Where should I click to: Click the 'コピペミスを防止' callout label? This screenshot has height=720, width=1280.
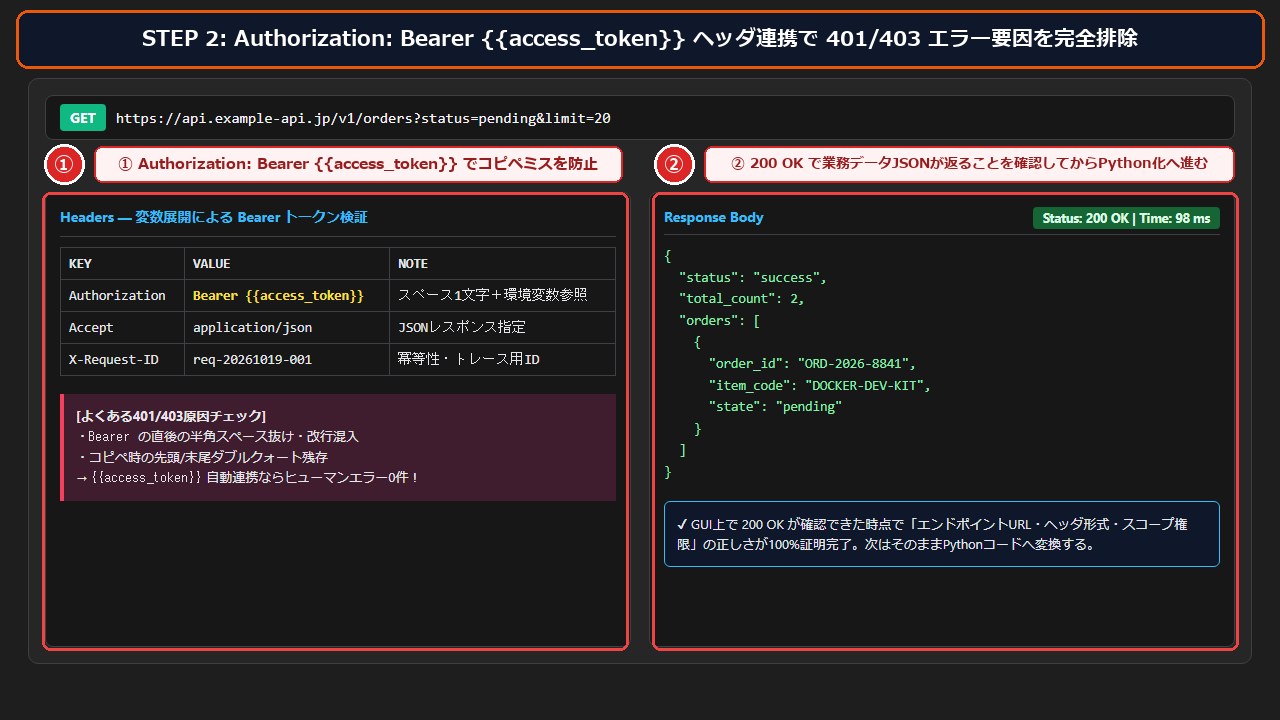point(358,165)
